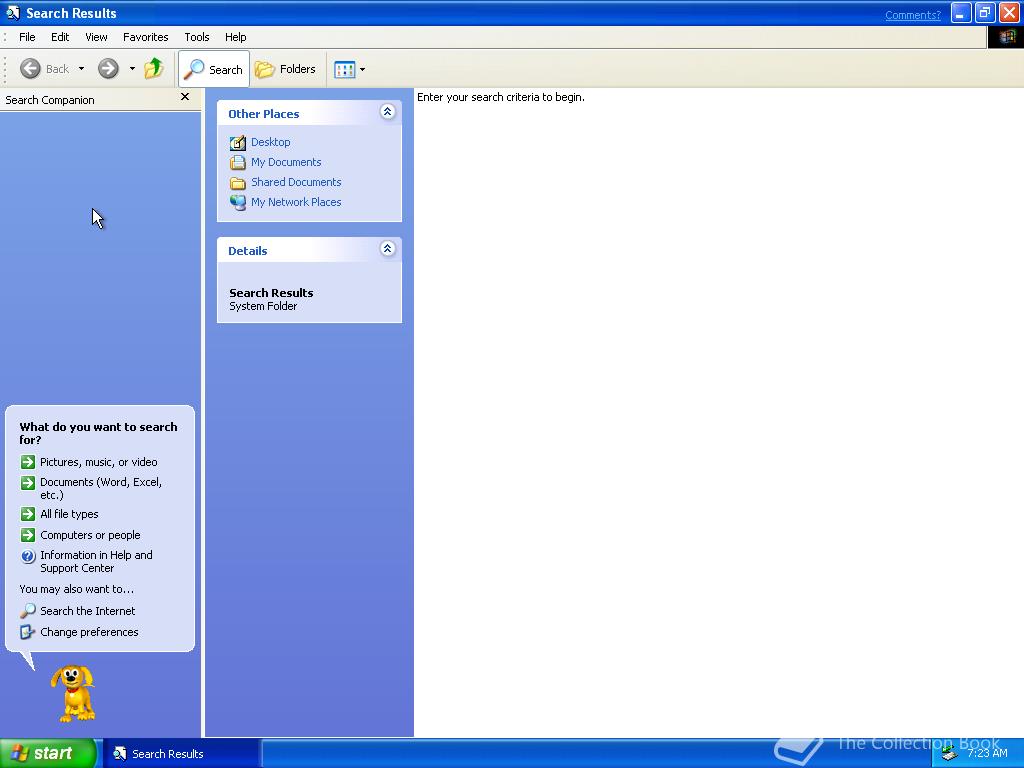1024x768 pixels.
Task: Open the Views icon menu
Action: (344, 69)
